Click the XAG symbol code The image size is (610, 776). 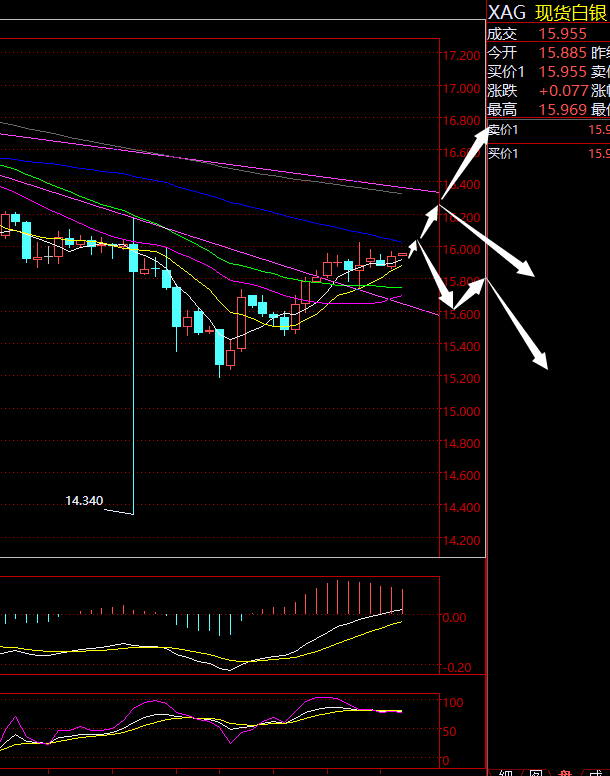[x=507, y=12]
